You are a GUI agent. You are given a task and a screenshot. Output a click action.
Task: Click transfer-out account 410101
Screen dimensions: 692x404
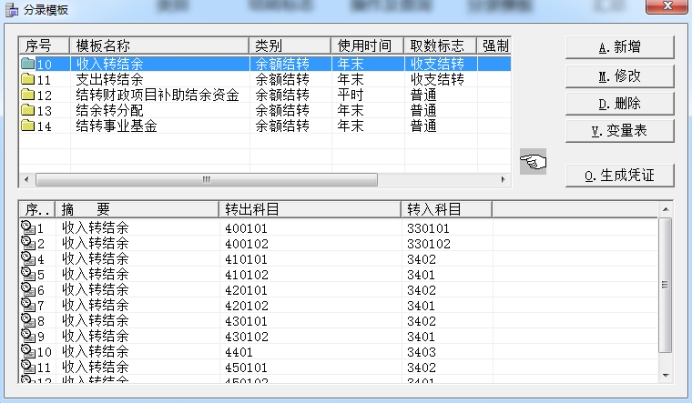[x=246, y=259]
